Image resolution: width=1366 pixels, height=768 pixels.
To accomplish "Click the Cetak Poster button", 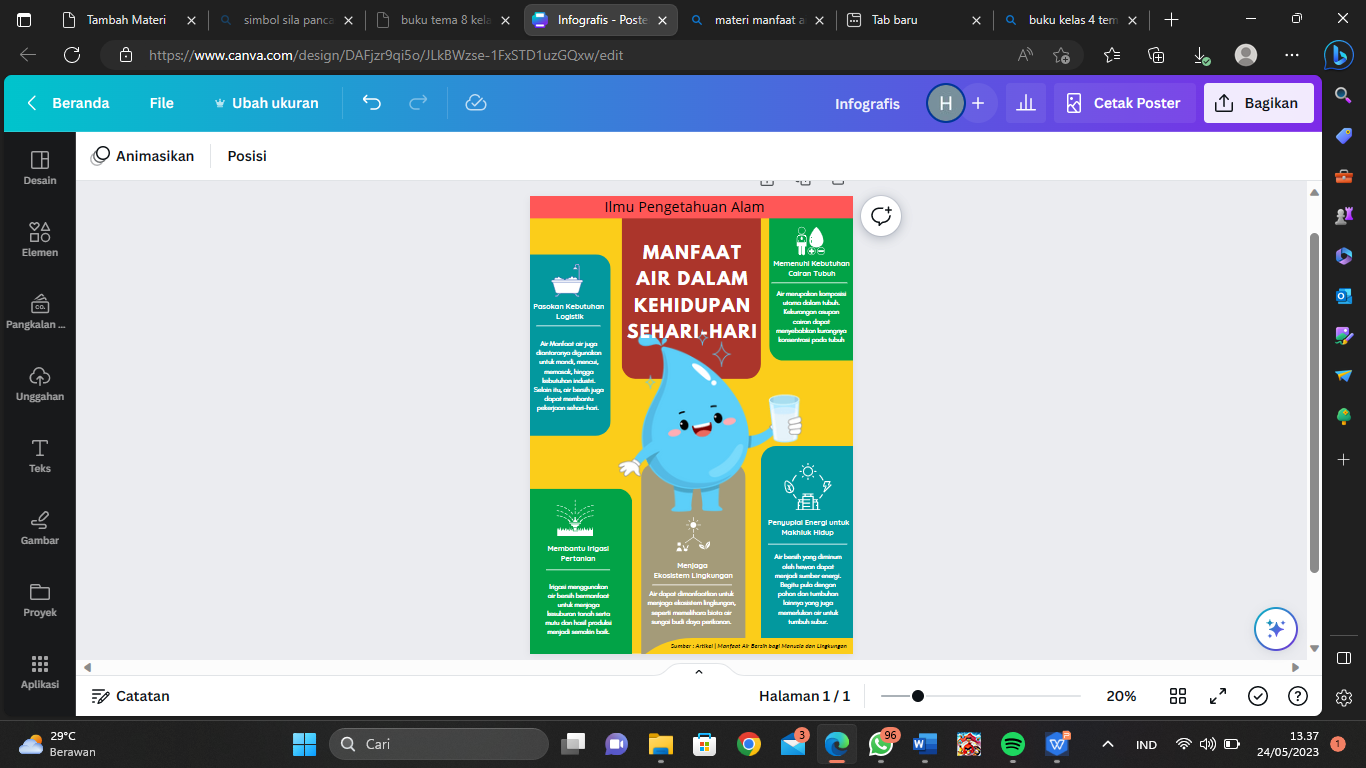I will [1124, 103].
